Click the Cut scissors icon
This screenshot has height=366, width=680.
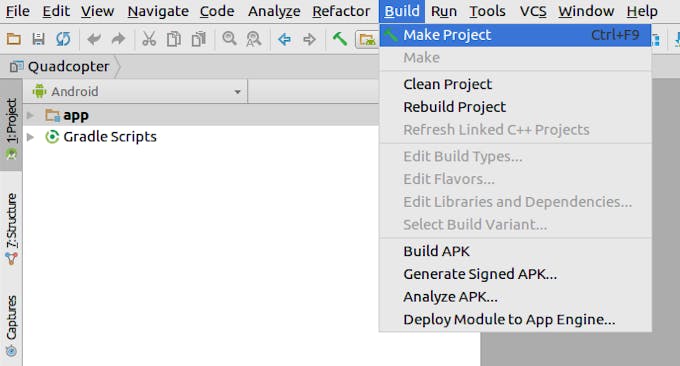pos(149,39)
